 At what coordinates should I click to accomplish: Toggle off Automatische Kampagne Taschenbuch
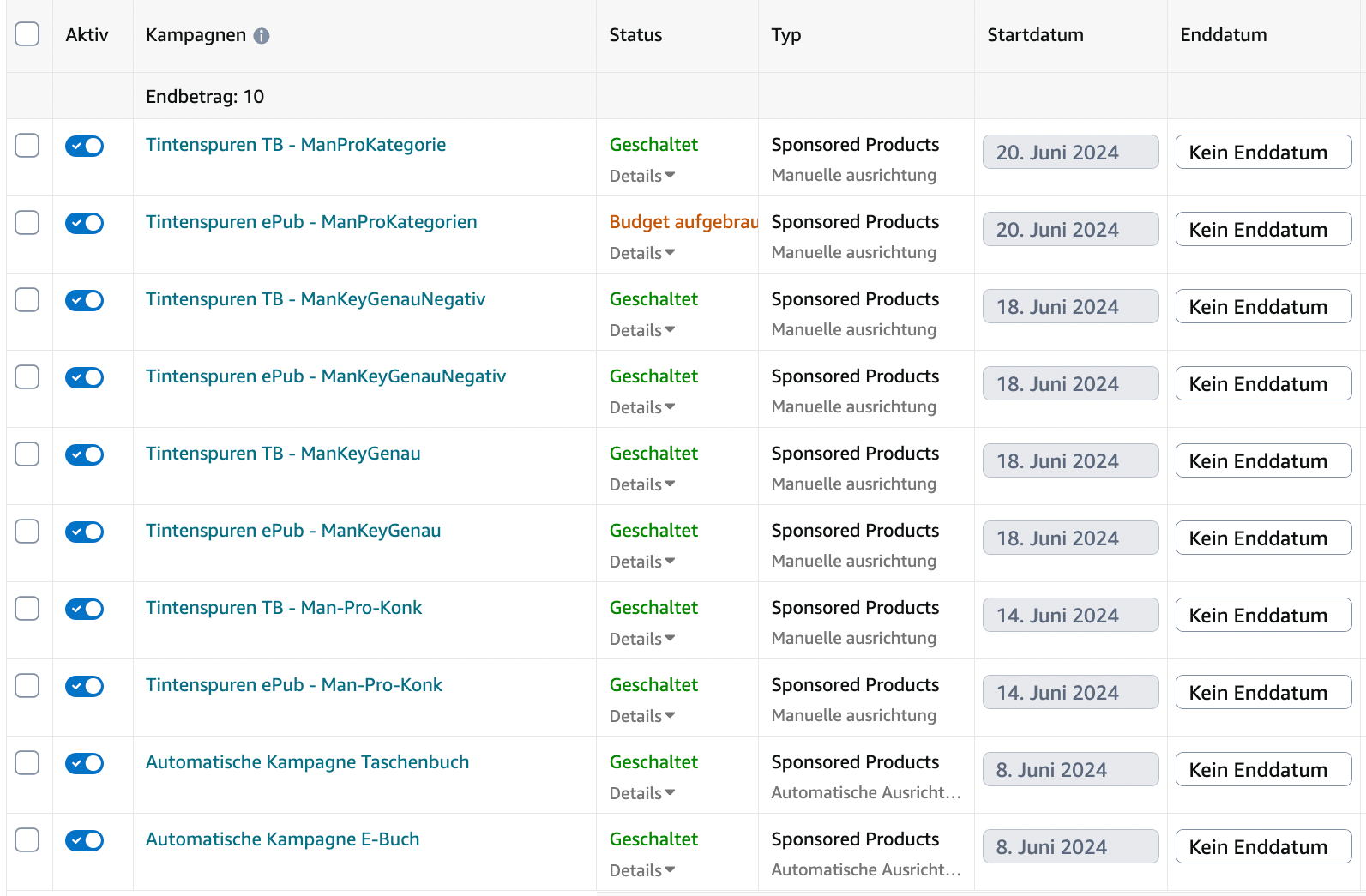coord(85,763)
